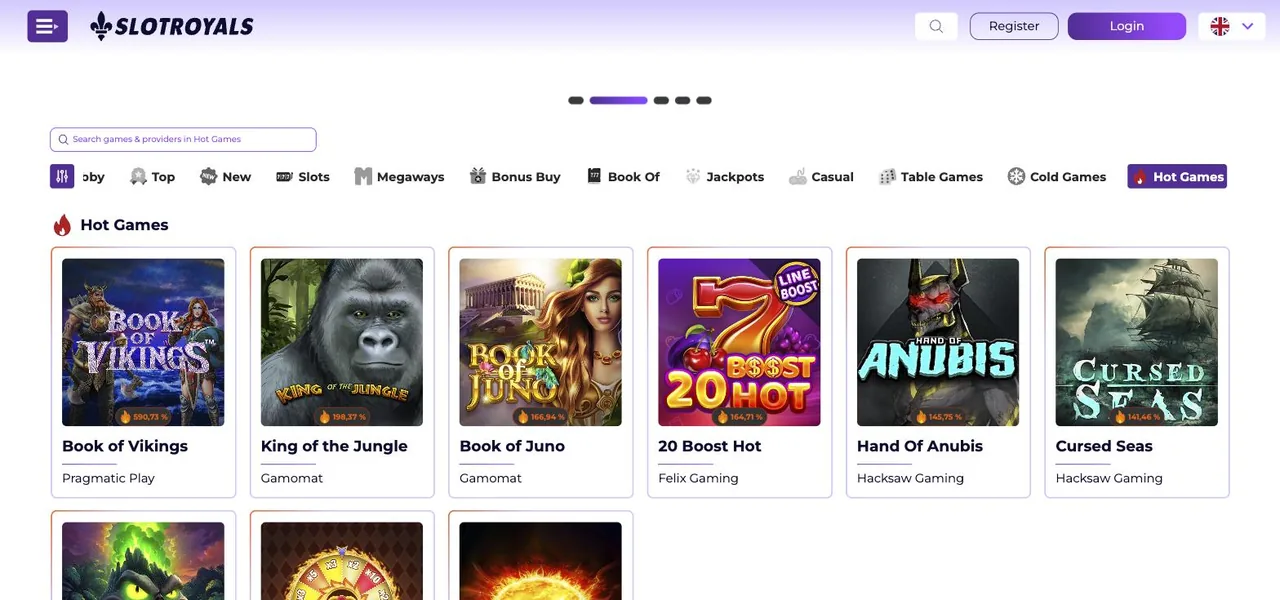
Task: Click the 590,73 % hot badge
Action: 144,417
